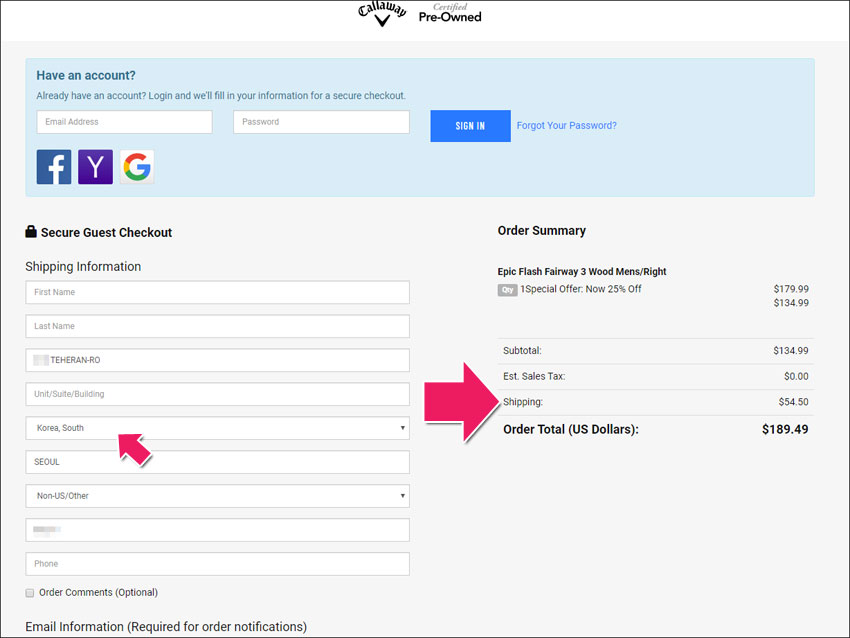Click the Last Name field
850x638 pixels.
tap(217, 326)
